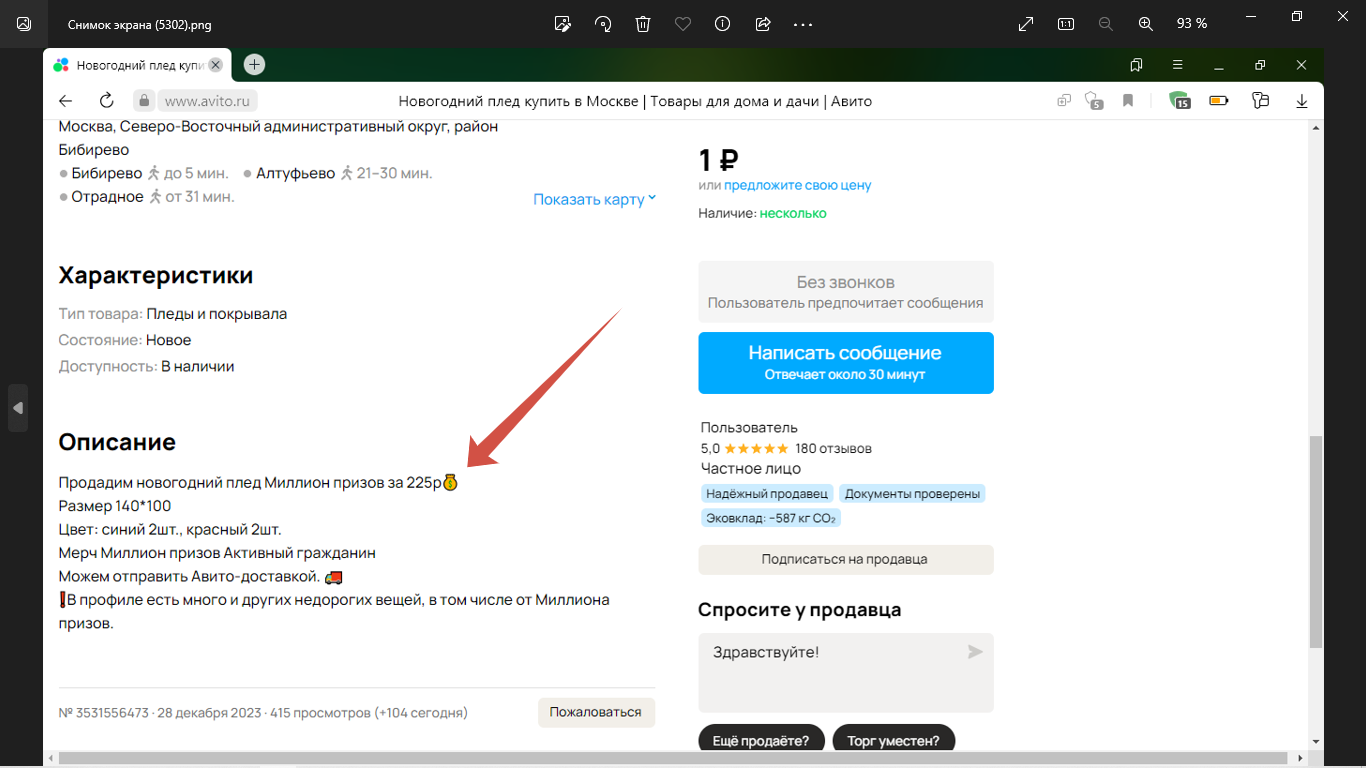The image size is (1366, 768).
Task: Click the 'несколько' availability value
Action: [x=793, y=213]
